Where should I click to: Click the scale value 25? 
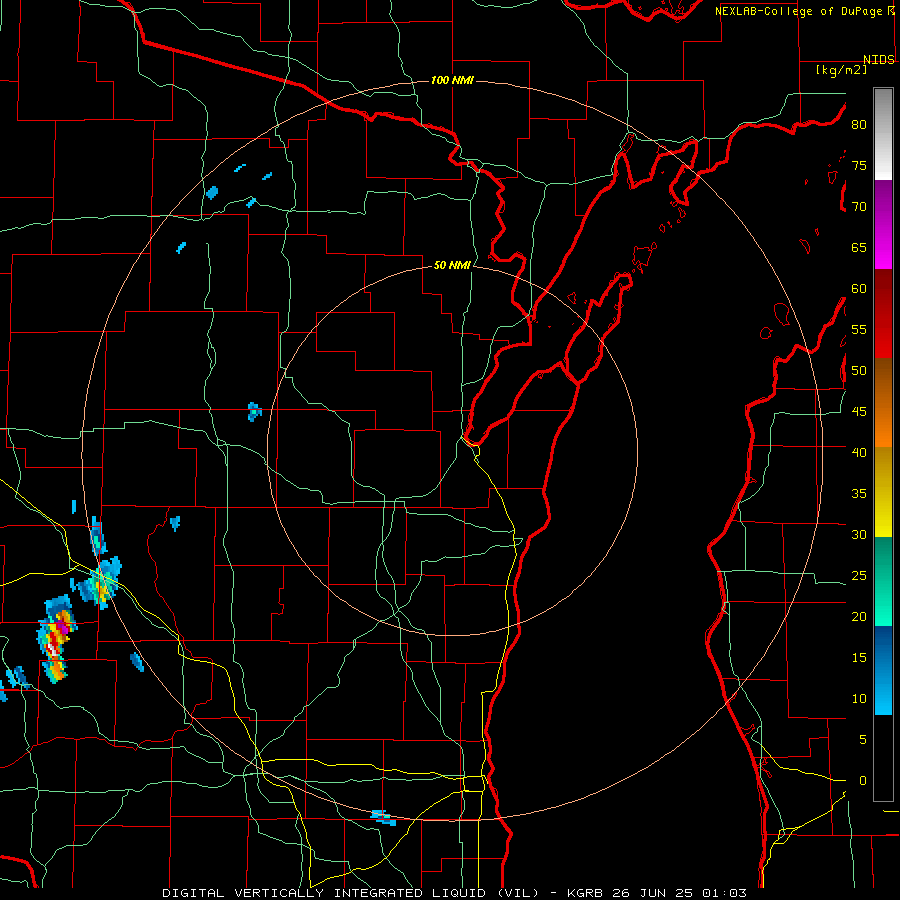[x=859, y=575]
